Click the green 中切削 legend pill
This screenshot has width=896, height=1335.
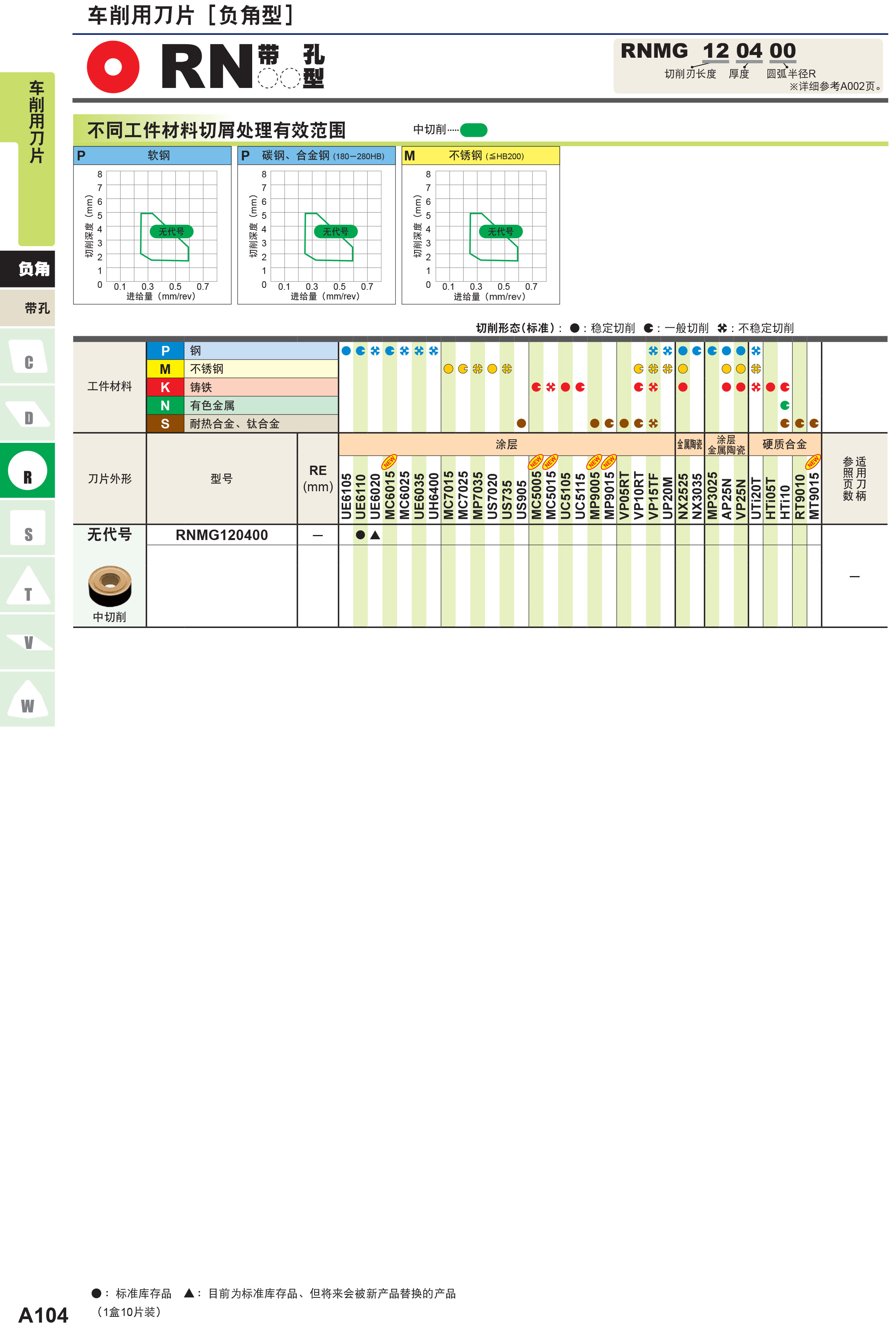[474, 130]
